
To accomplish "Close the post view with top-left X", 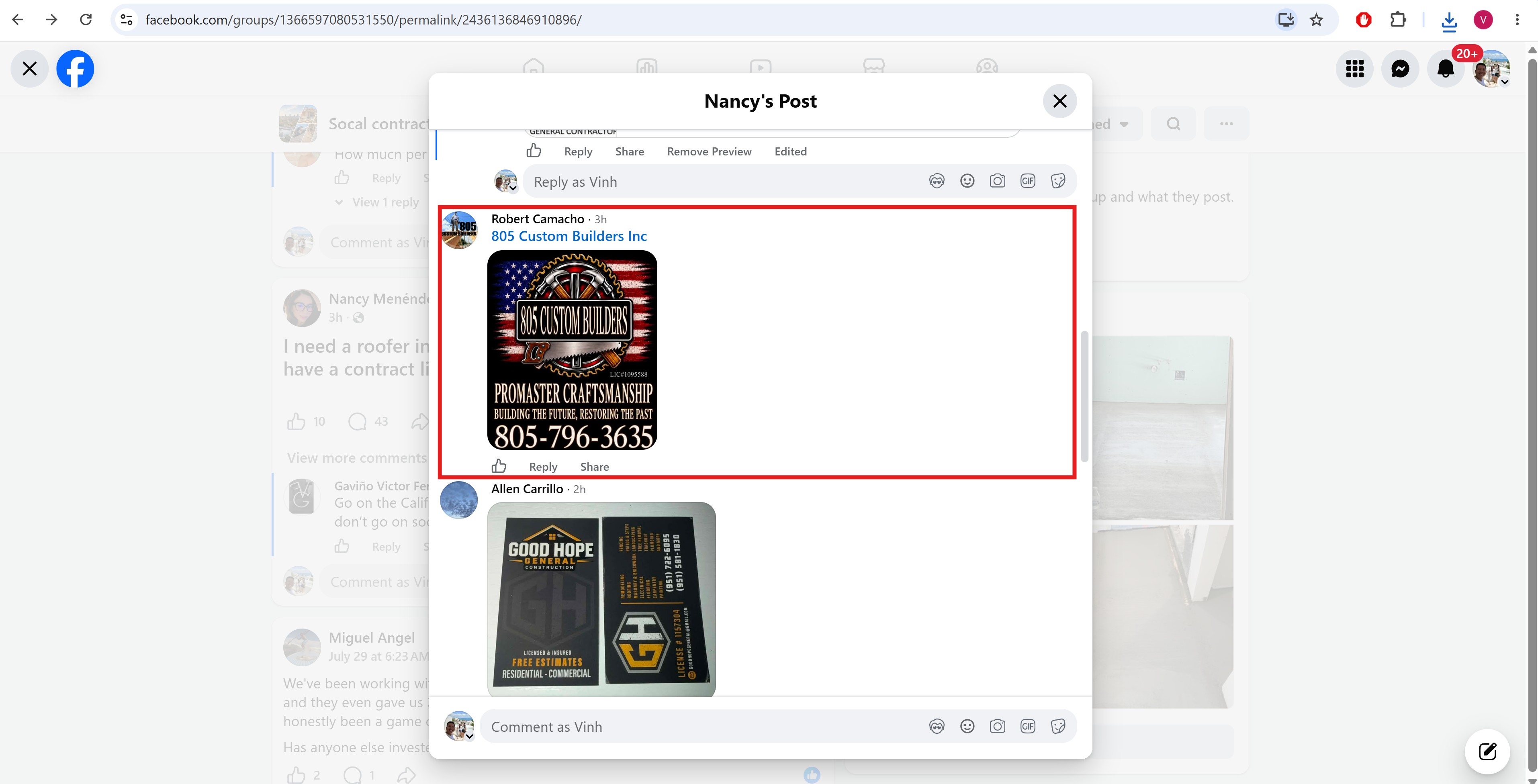I will click(29, 69).
